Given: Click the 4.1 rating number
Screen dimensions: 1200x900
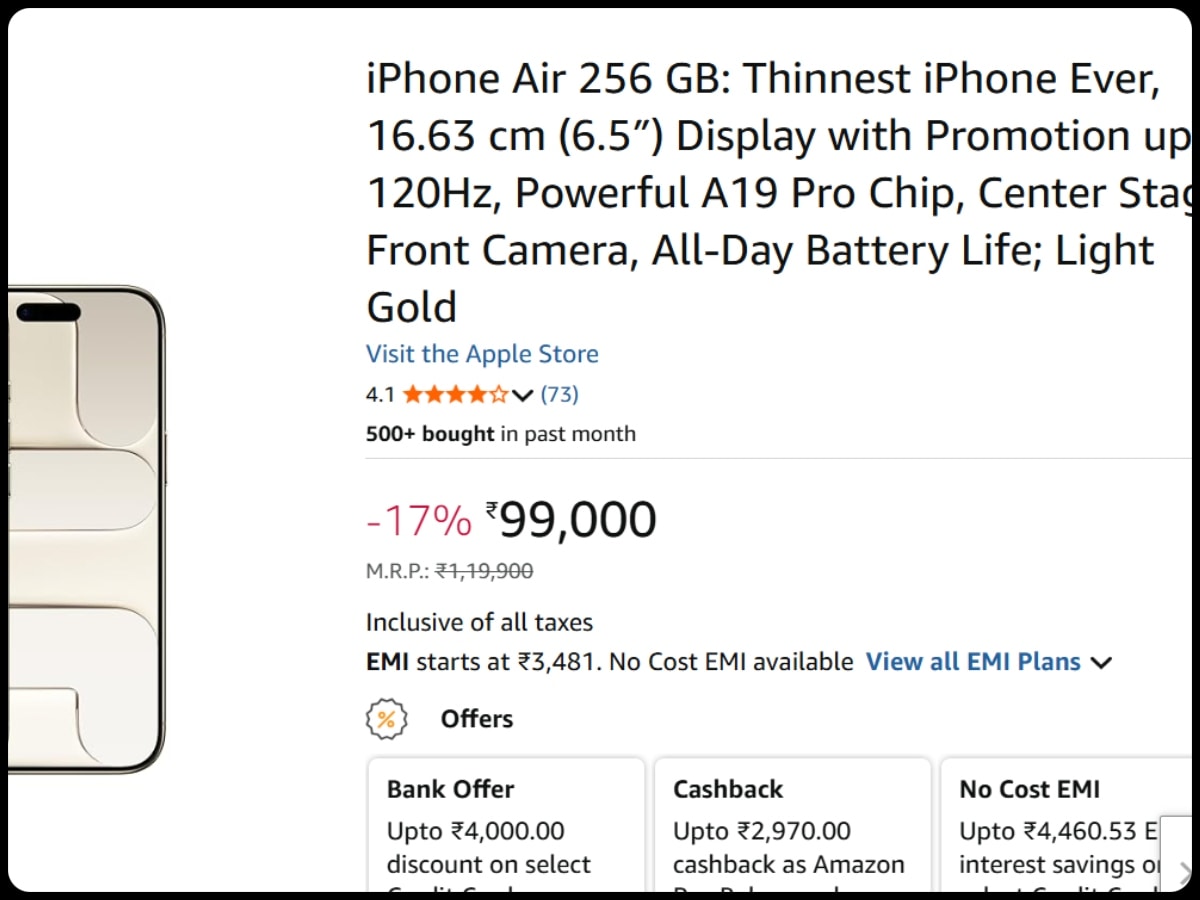Looking at the screenshot, I should pos(380,395).
